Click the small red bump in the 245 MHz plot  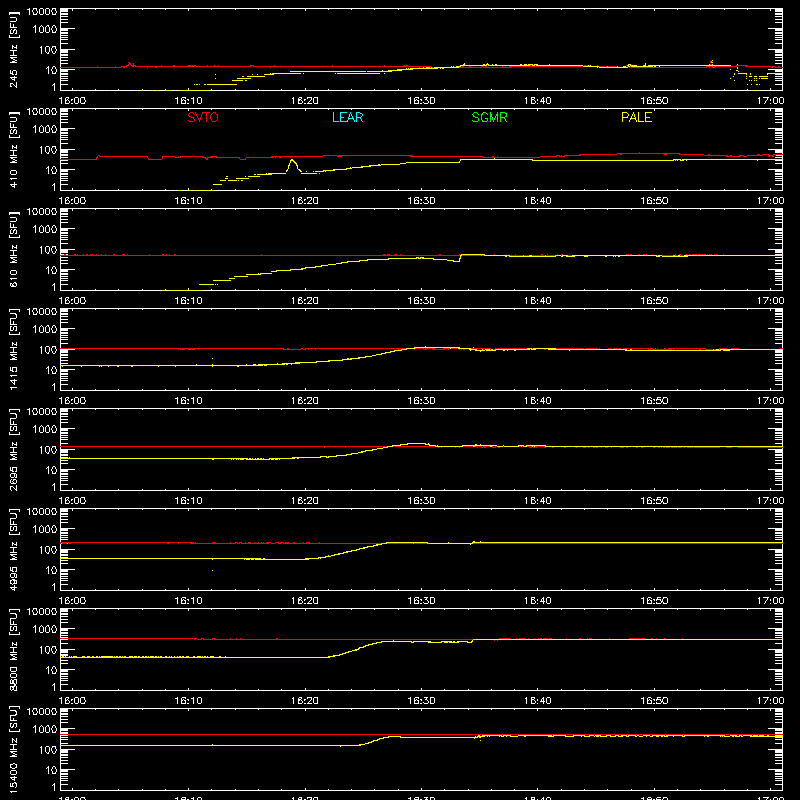tap(130, 64)
